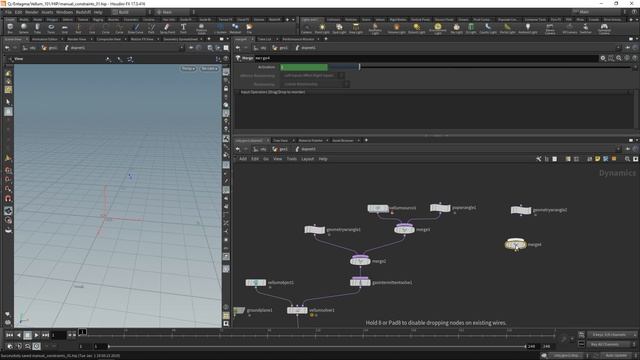640x360 pixels.
Task: Select the popwrangle1 node
Action: pyautogui.click(x=440, y=208)
